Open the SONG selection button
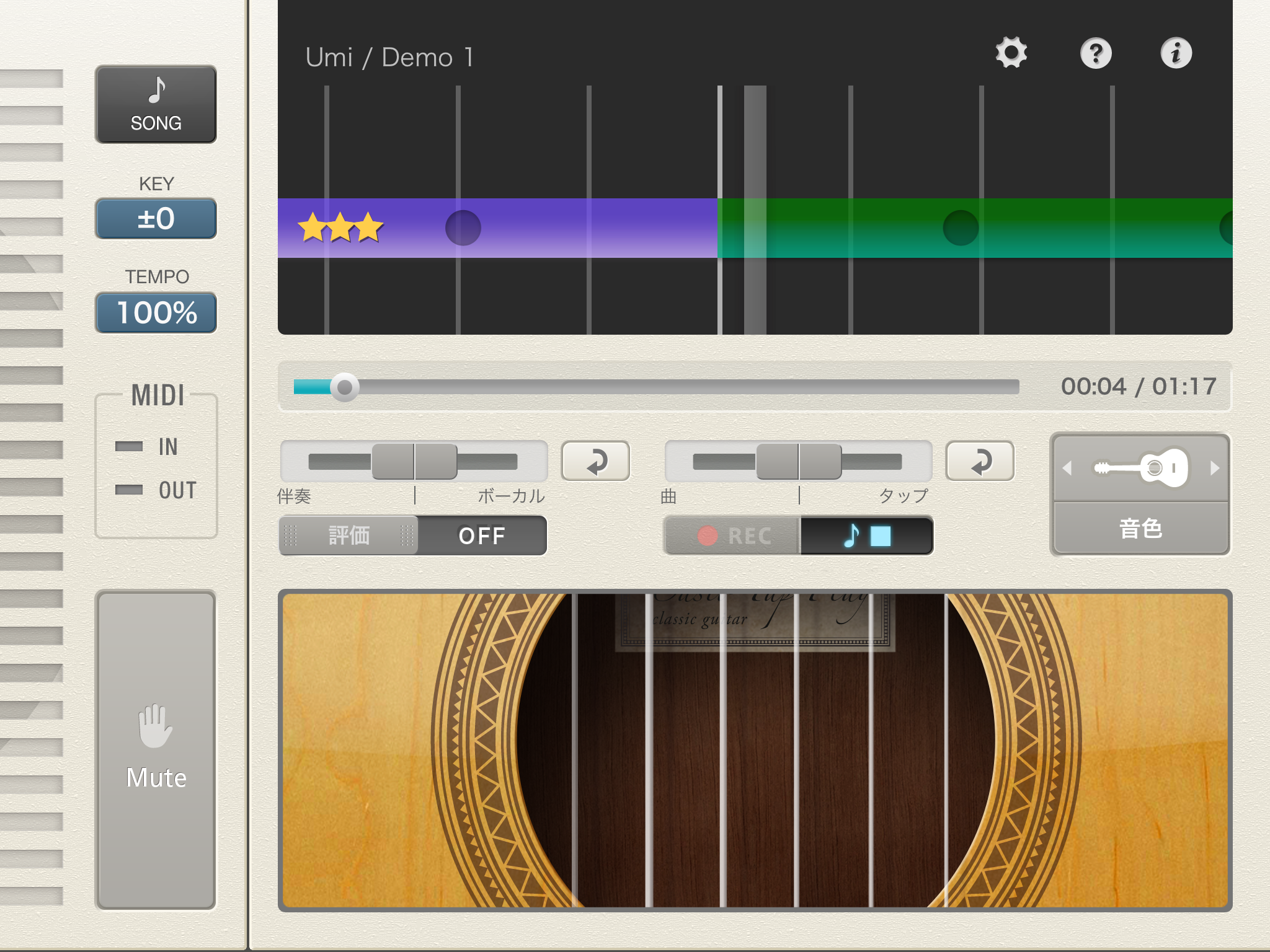The height and width of the screenshot is (952, 1270). (x=156, y=105)
